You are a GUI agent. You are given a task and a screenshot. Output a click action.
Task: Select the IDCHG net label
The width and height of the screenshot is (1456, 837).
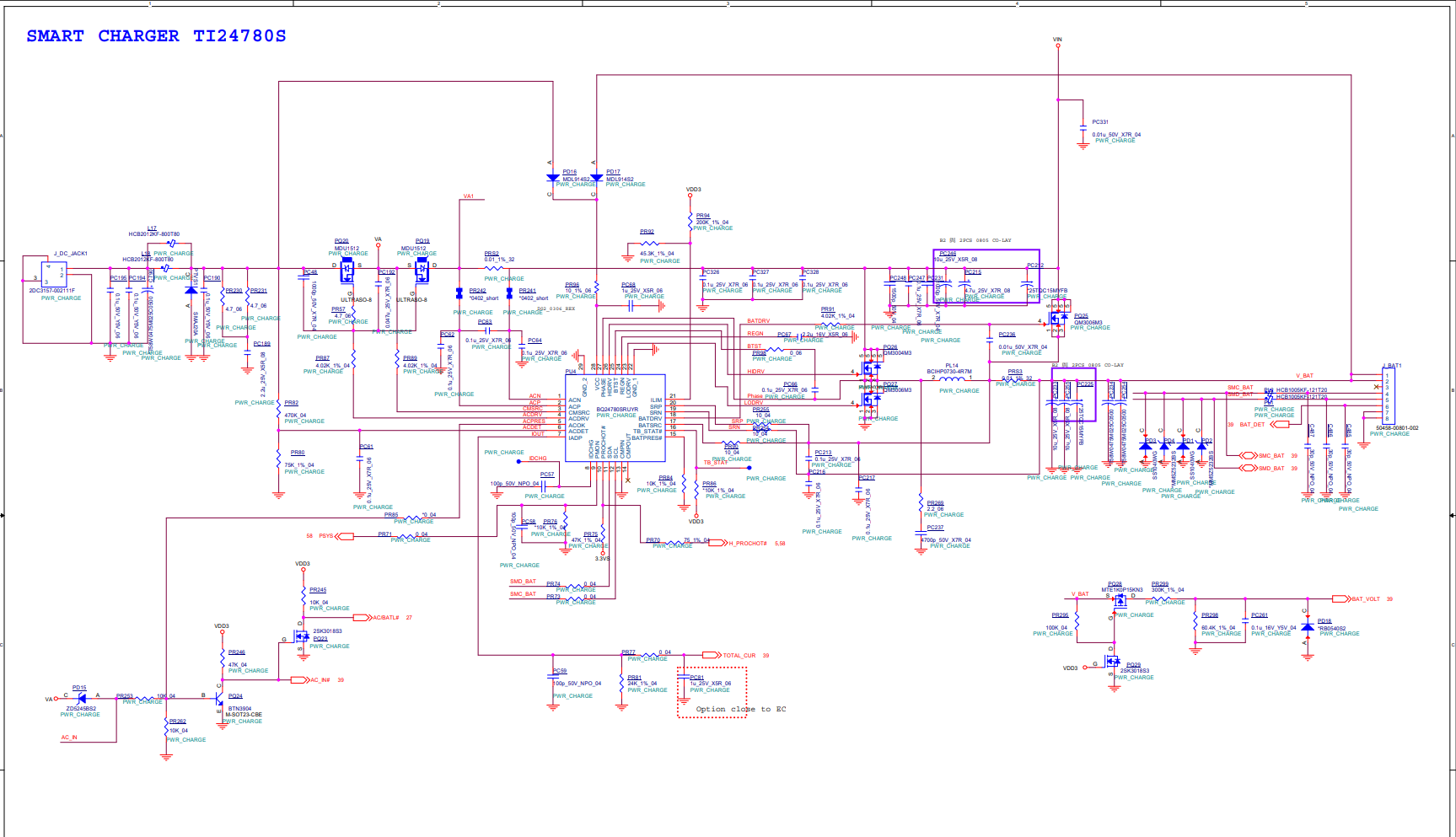coord(538,459)
